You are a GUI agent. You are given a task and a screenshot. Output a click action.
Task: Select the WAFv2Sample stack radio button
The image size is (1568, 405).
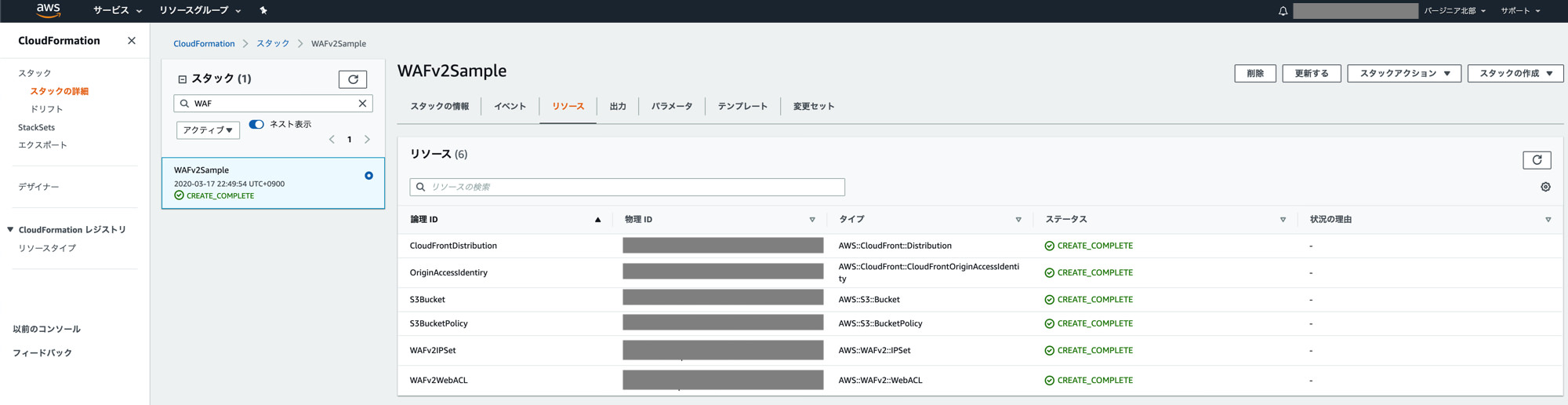coord(368,176)
